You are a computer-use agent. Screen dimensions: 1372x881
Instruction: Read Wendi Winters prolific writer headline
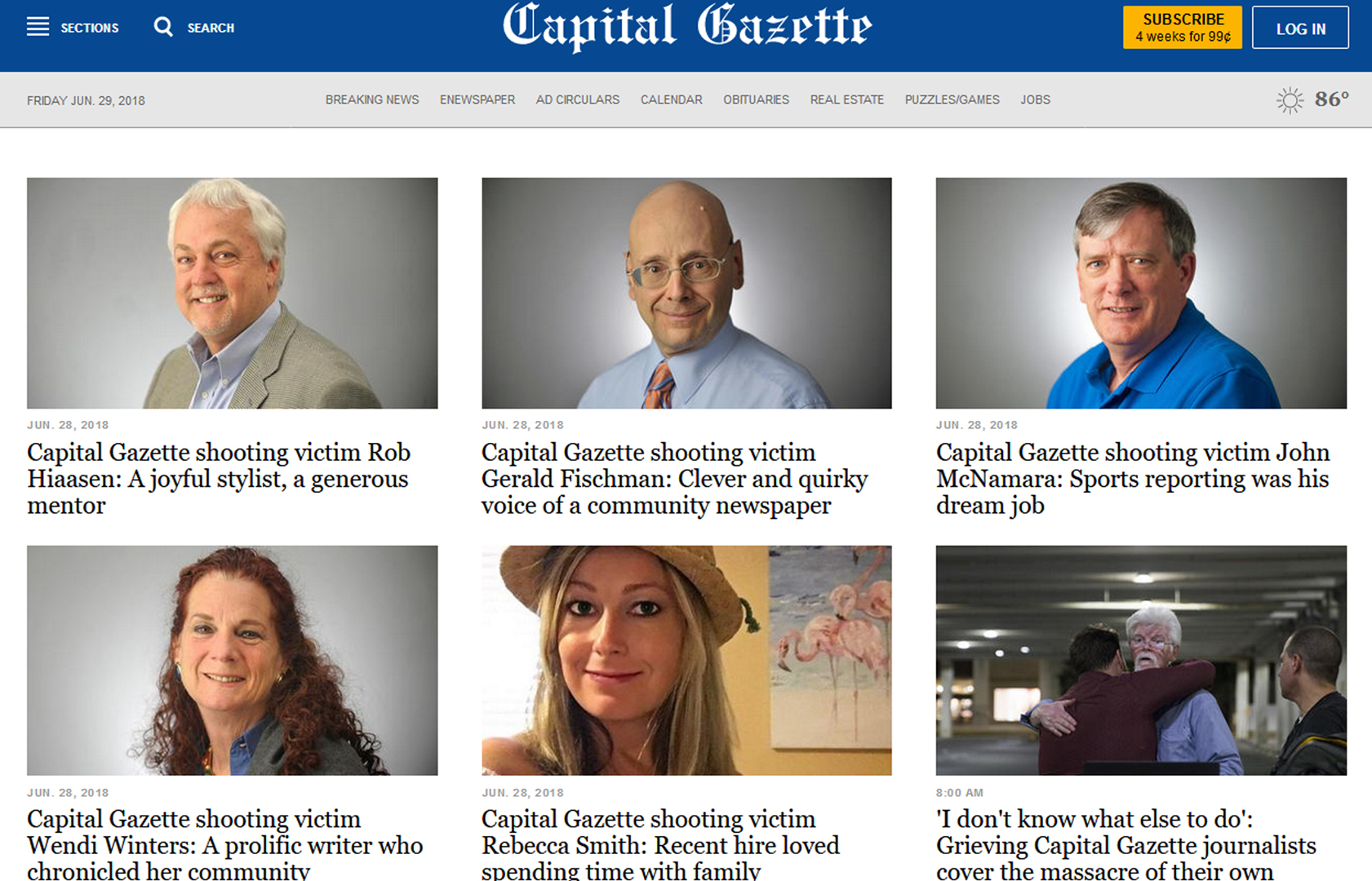(x=224, y=843)
